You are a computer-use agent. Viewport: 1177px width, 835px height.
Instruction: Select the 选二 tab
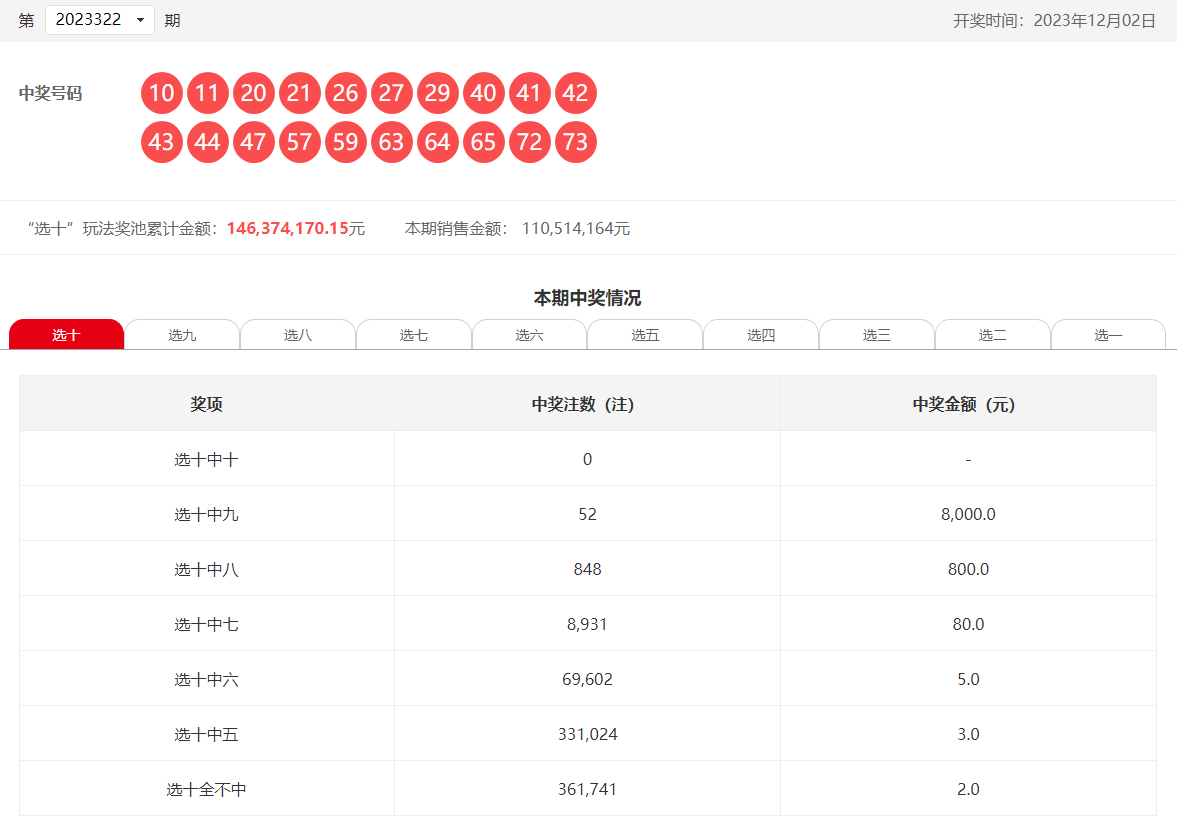(992, 335)
